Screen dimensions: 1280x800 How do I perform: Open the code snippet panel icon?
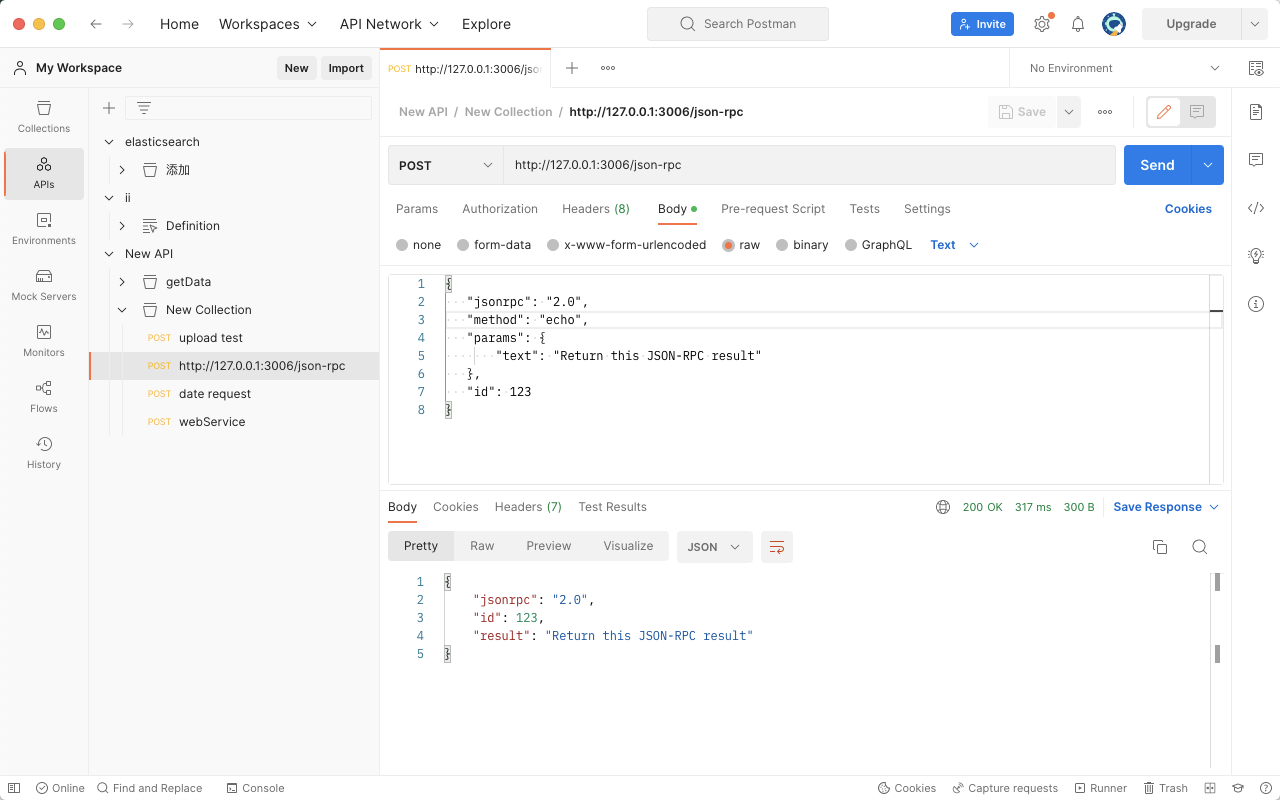pyautogui.click(x=1256, y=208)
